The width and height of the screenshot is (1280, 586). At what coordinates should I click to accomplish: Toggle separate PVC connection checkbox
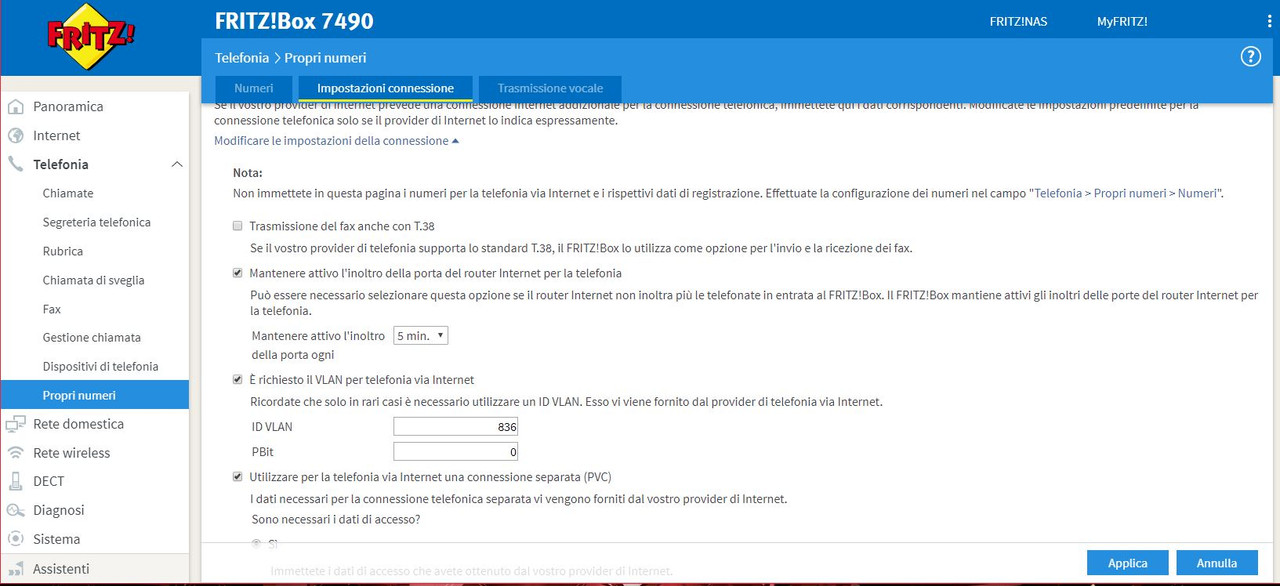click(237, 477)
